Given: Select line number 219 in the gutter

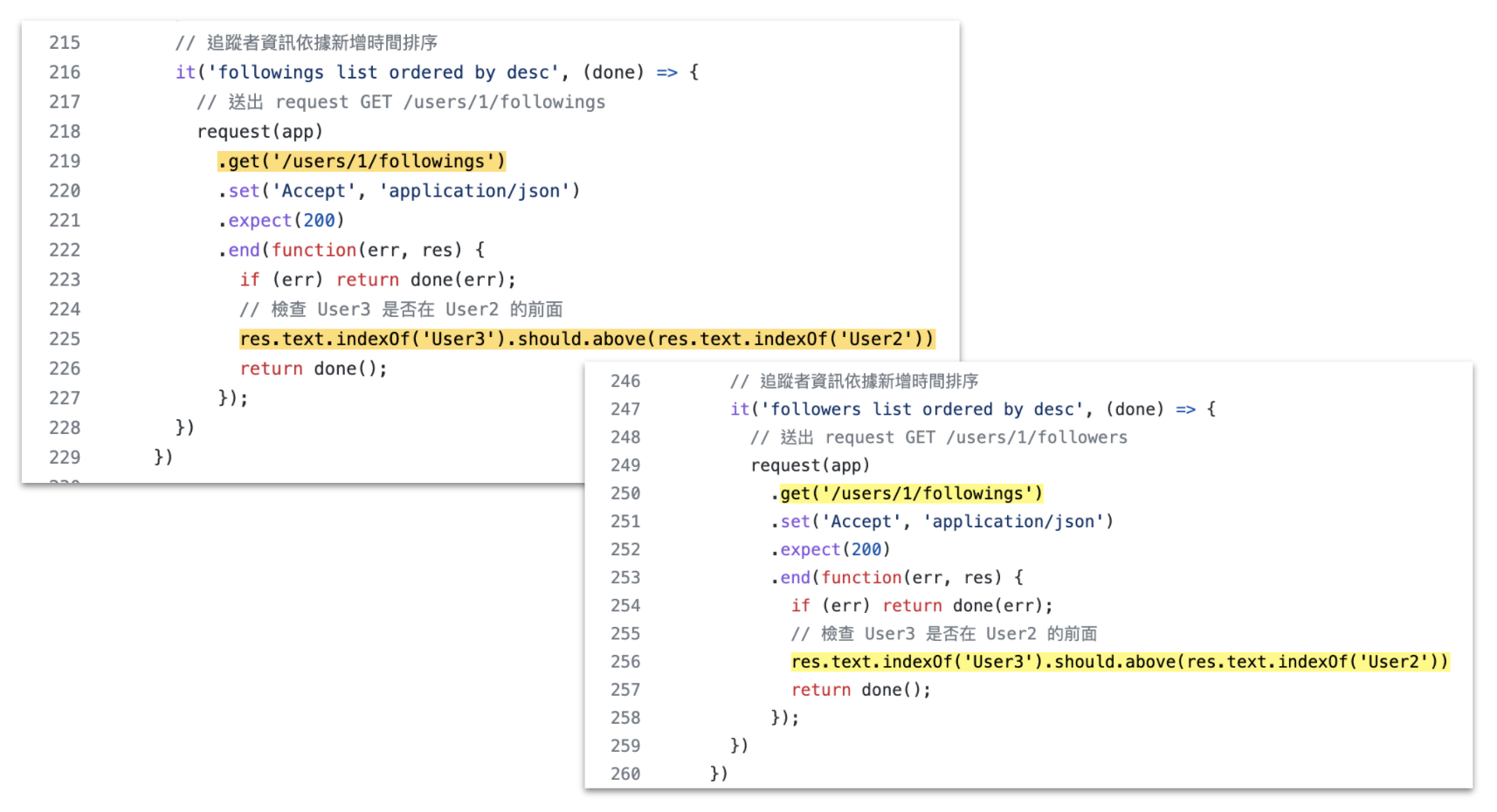Looking at the screenshot, I should click(x=65, y=162).
